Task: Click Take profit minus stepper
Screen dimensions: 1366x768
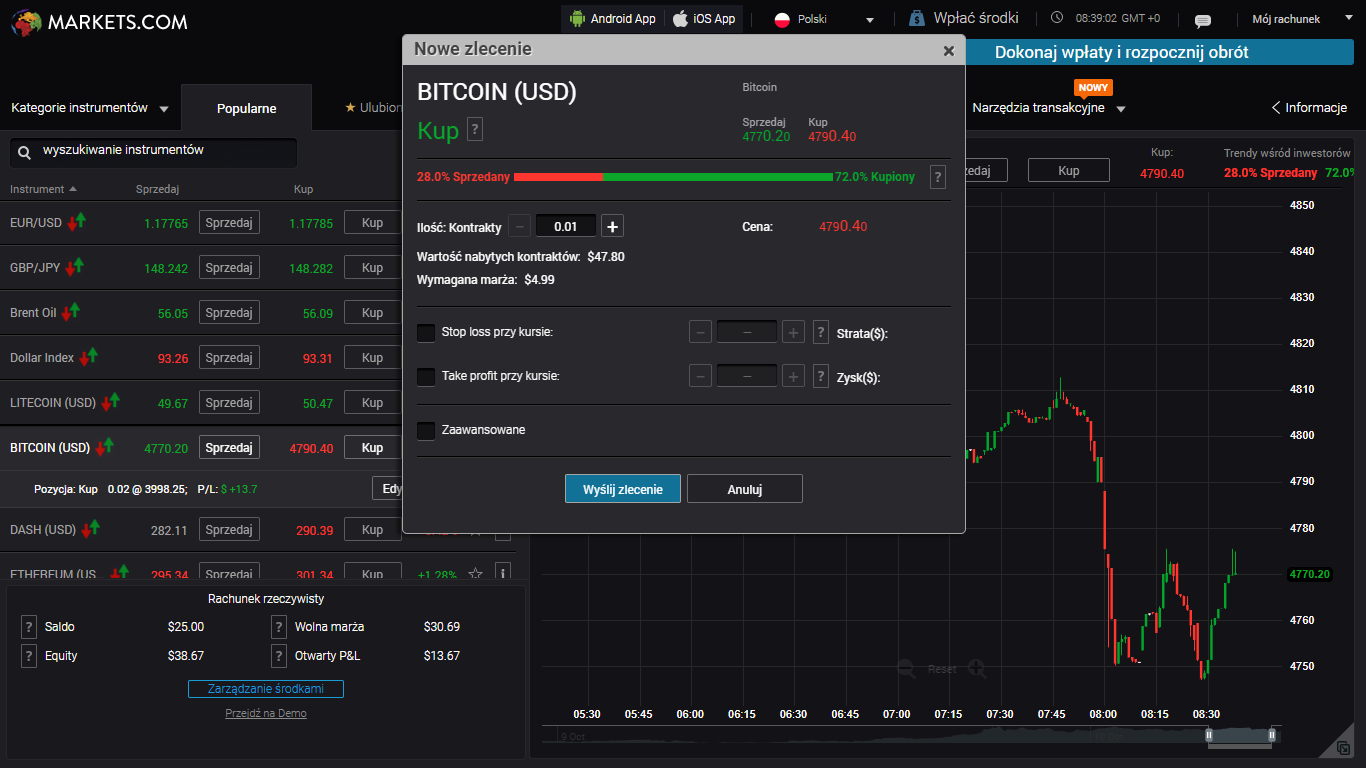Action: pos(701,377)
